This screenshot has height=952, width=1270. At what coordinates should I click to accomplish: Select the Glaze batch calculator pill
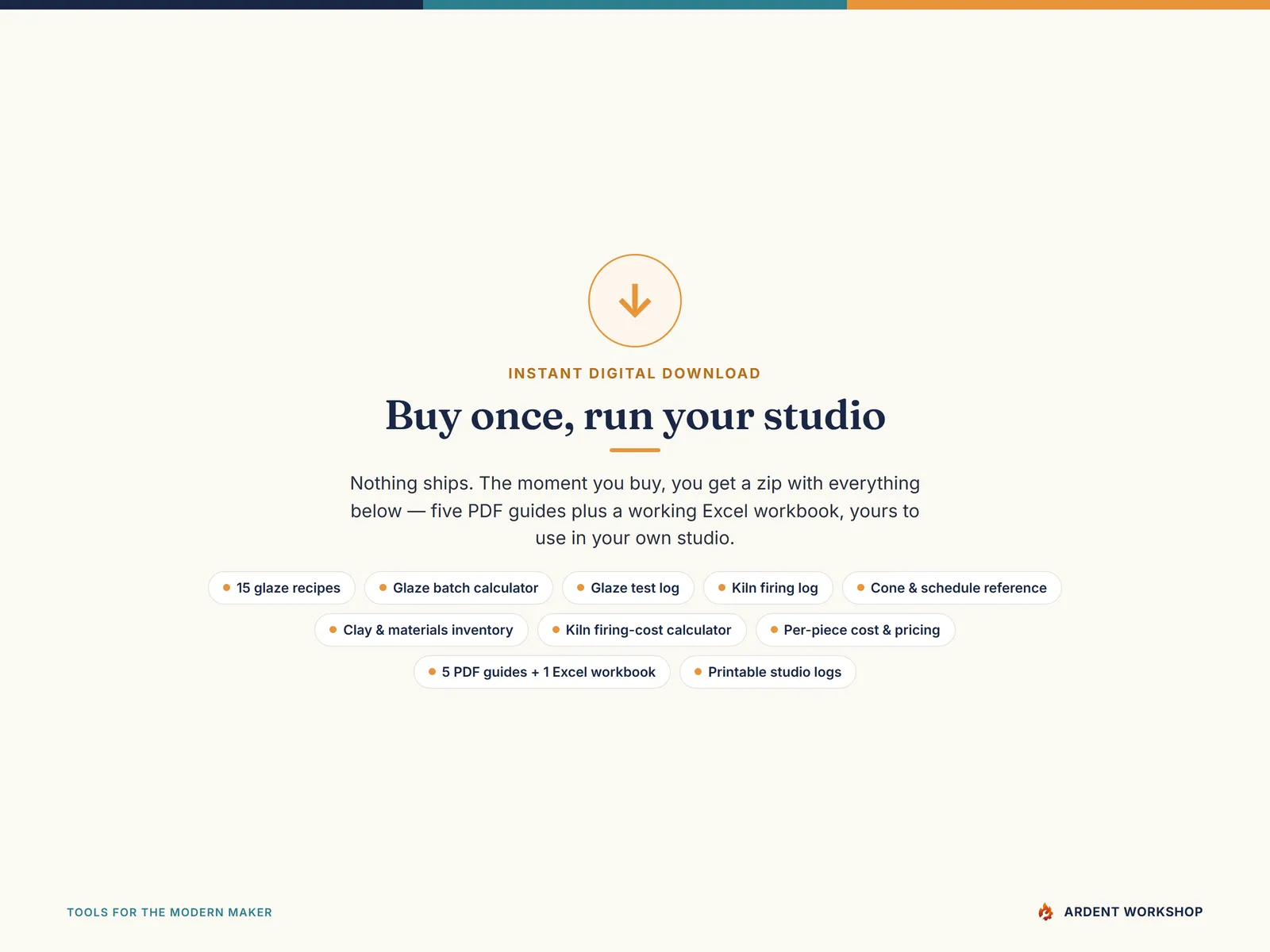tap(459, 588)
